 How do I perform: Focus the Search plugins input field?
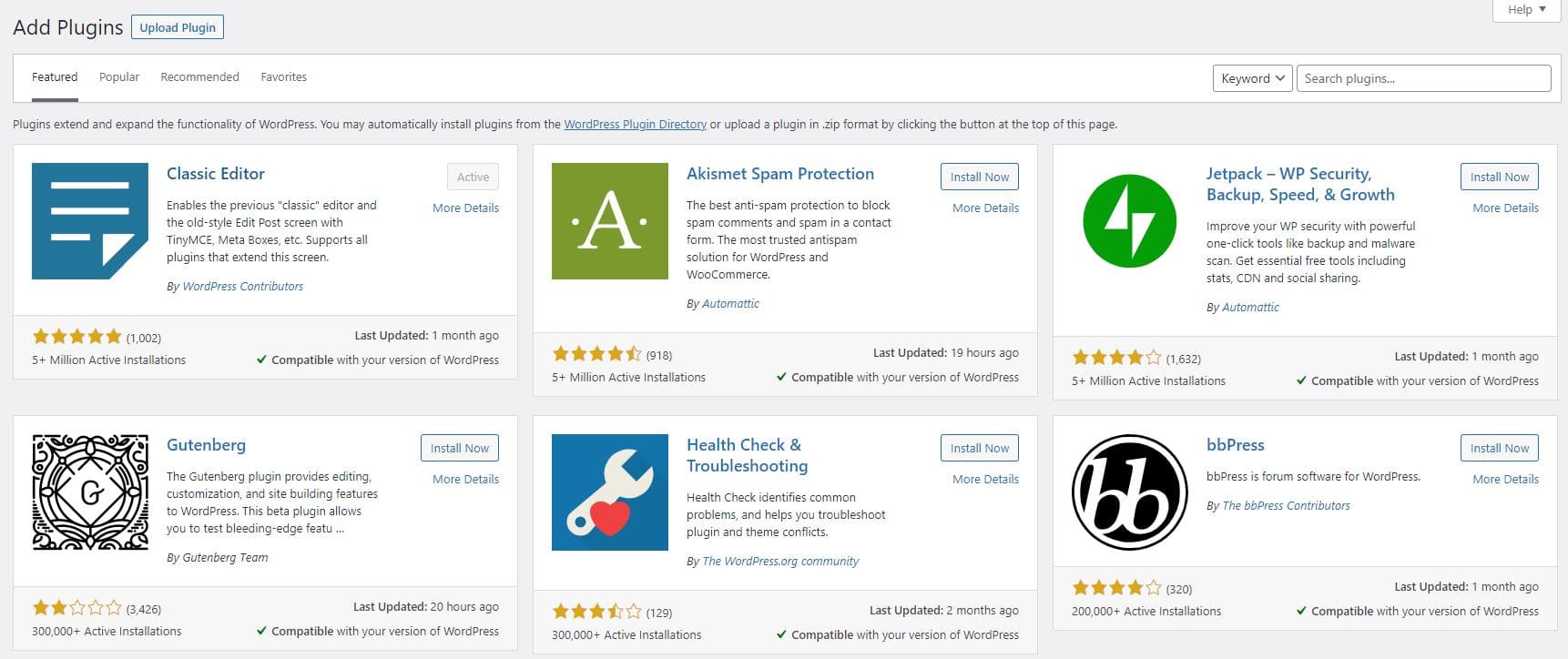1424,78
